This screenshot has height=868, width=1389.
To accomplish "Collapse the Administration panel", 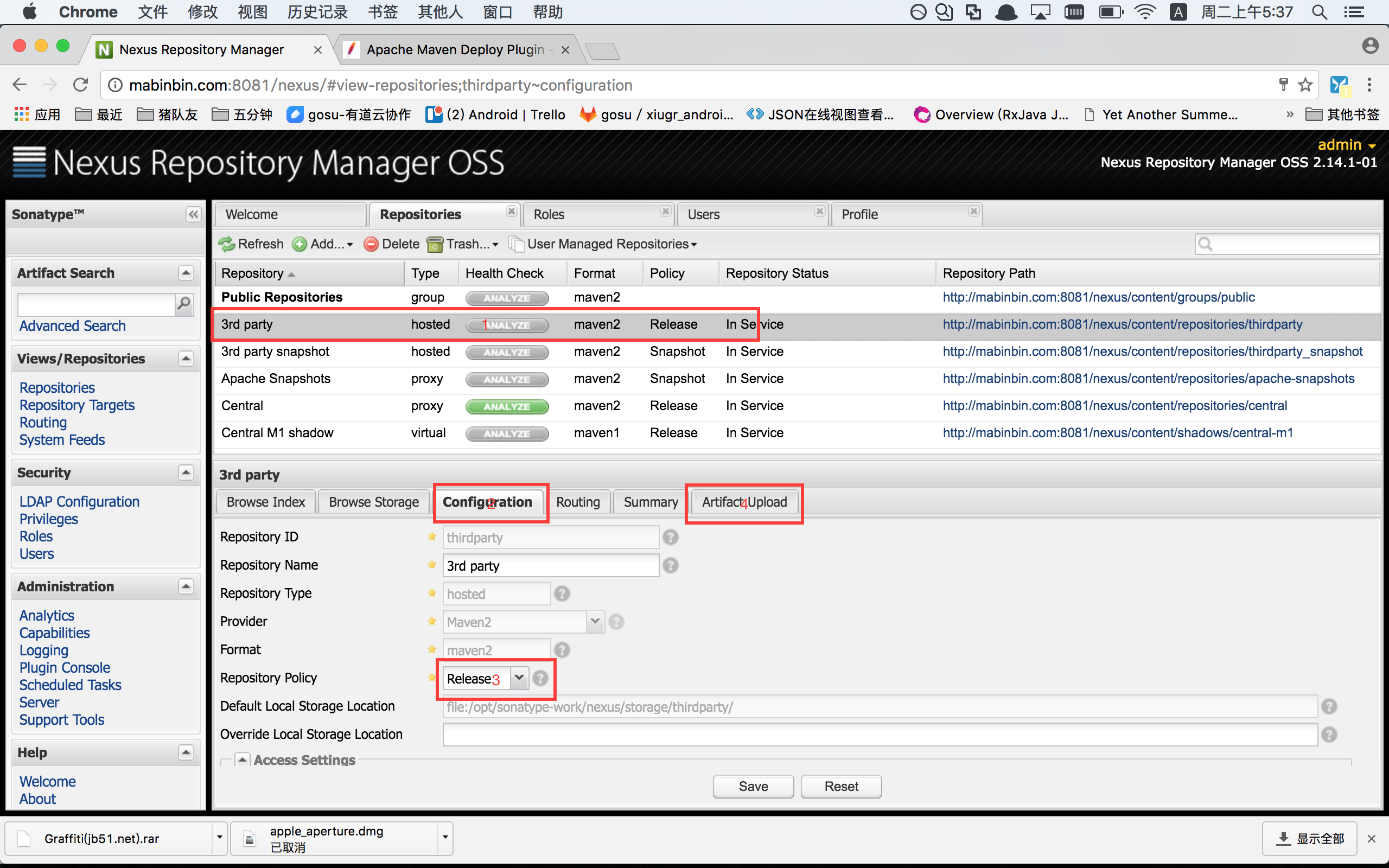I will coord(186,586).
